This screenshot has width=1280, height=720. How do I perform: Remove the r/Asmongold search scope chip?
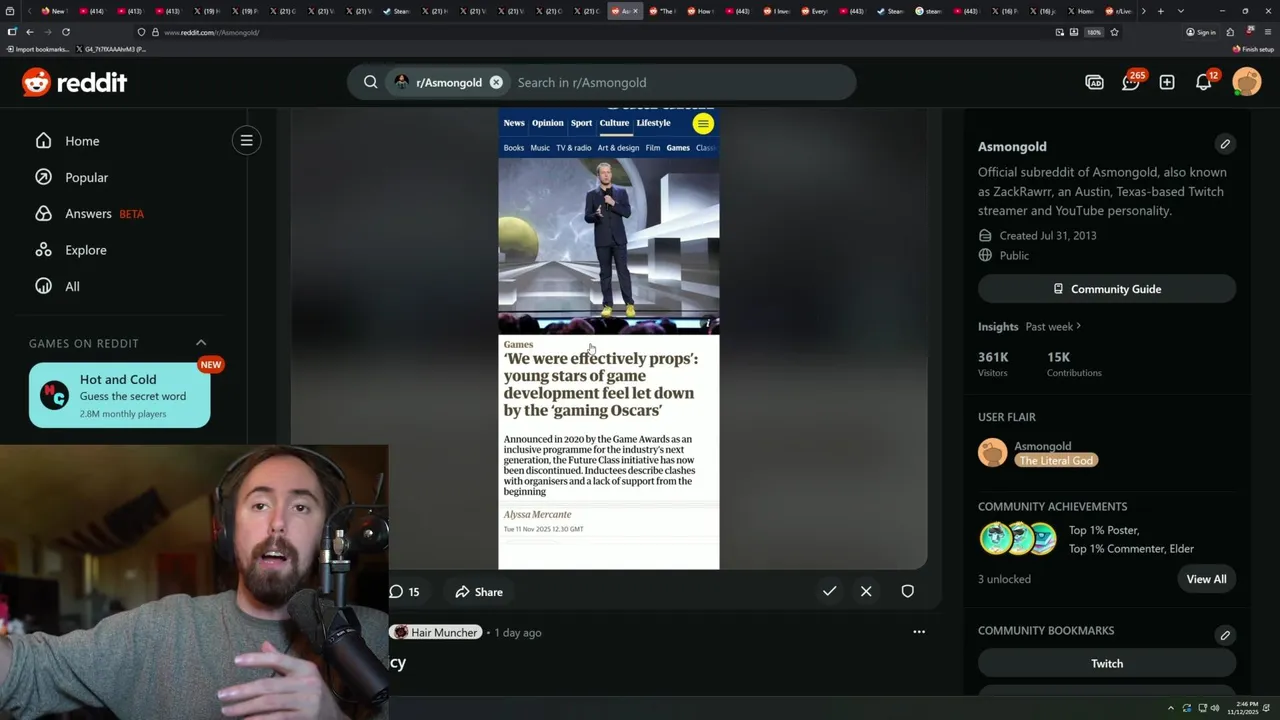[x=496, y=82]
